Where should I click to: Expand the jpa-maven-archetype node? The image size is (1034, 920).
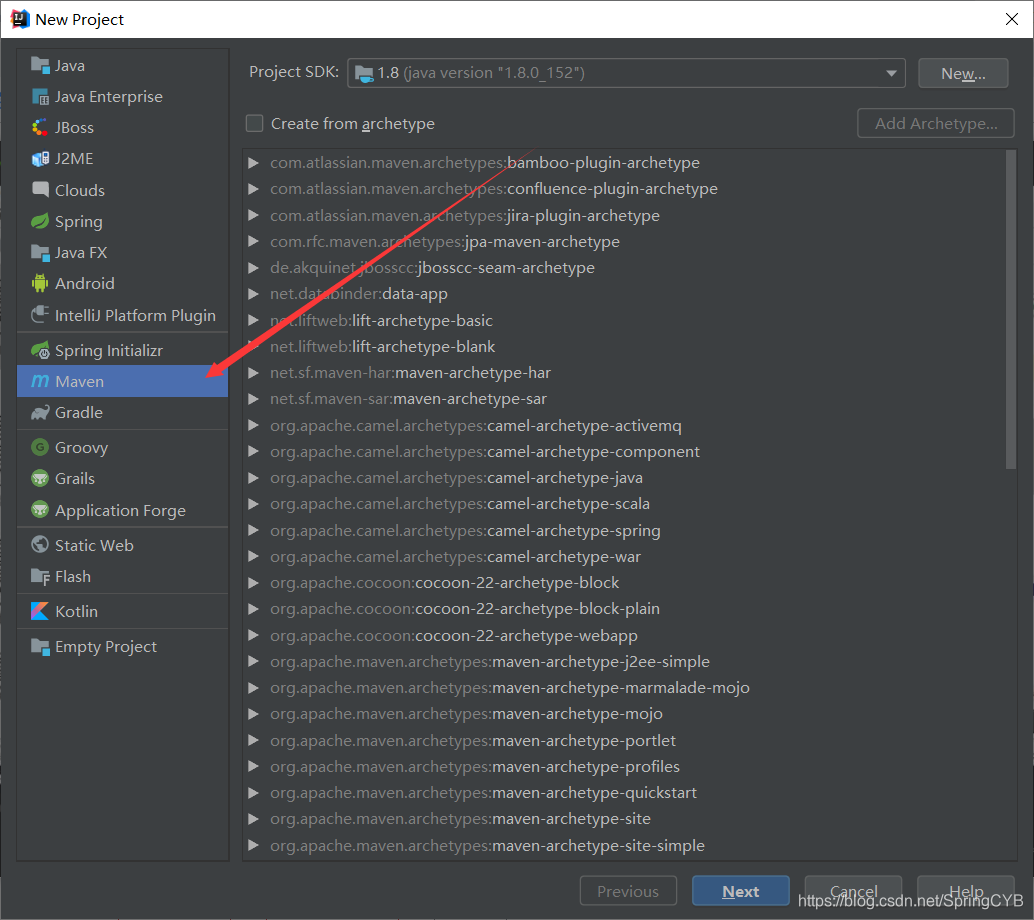[x=253, y=241]
